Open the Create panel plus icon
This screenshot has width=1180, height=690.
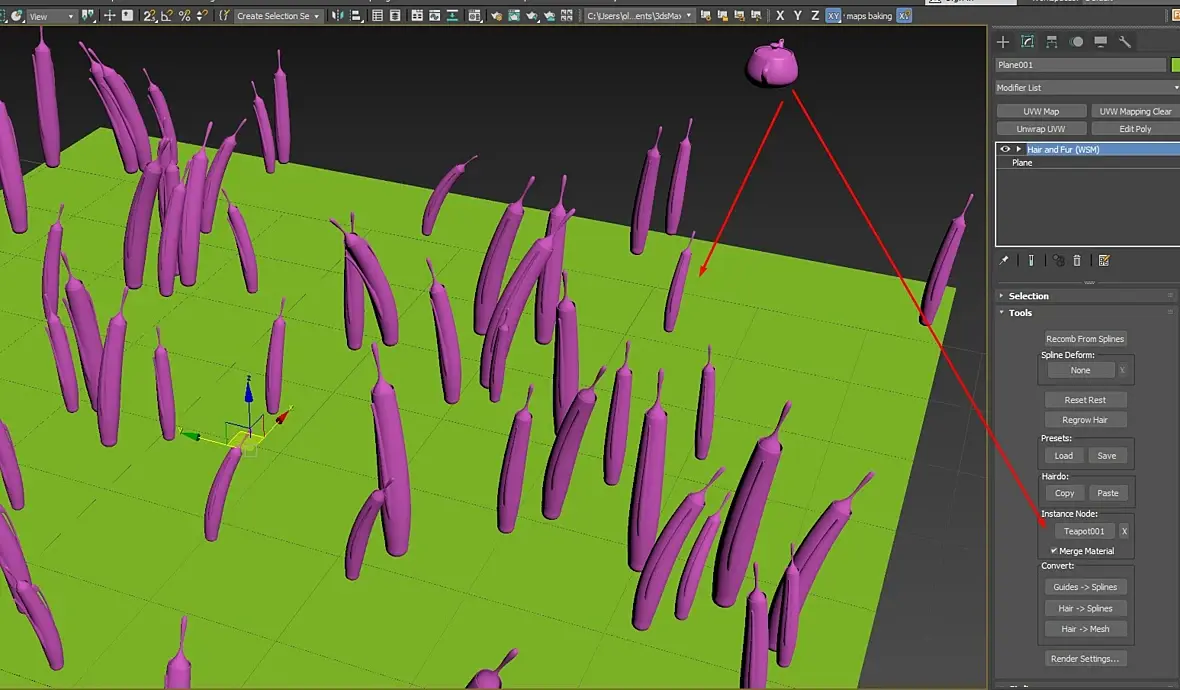1003,42
